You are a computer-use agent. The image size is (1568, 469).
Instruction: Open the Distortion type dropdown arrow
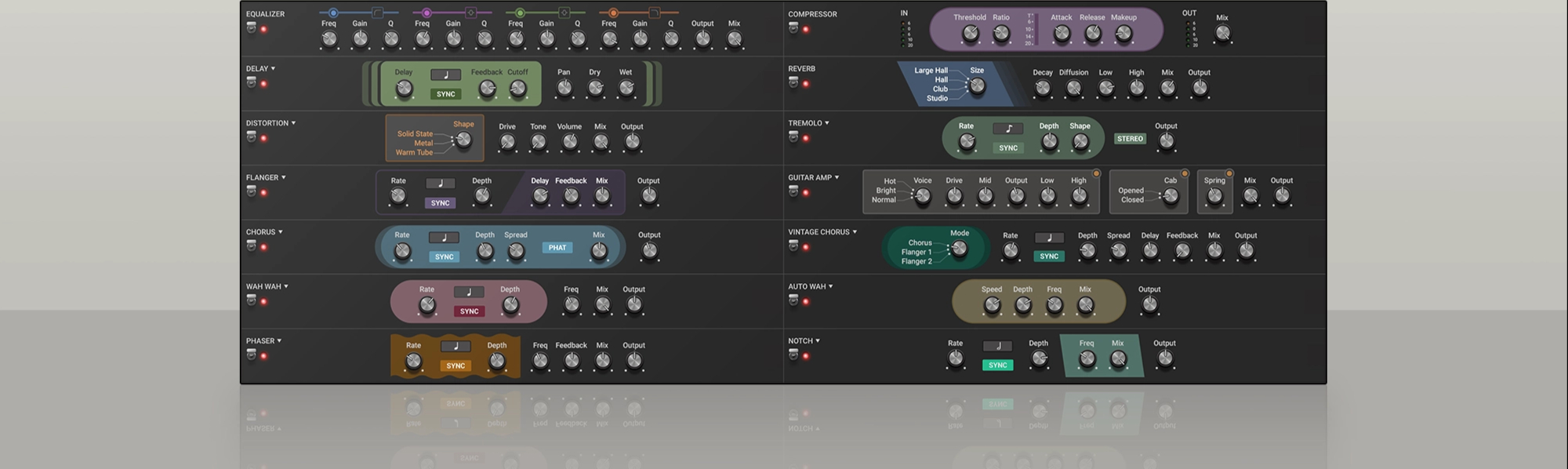coord(293,123)
